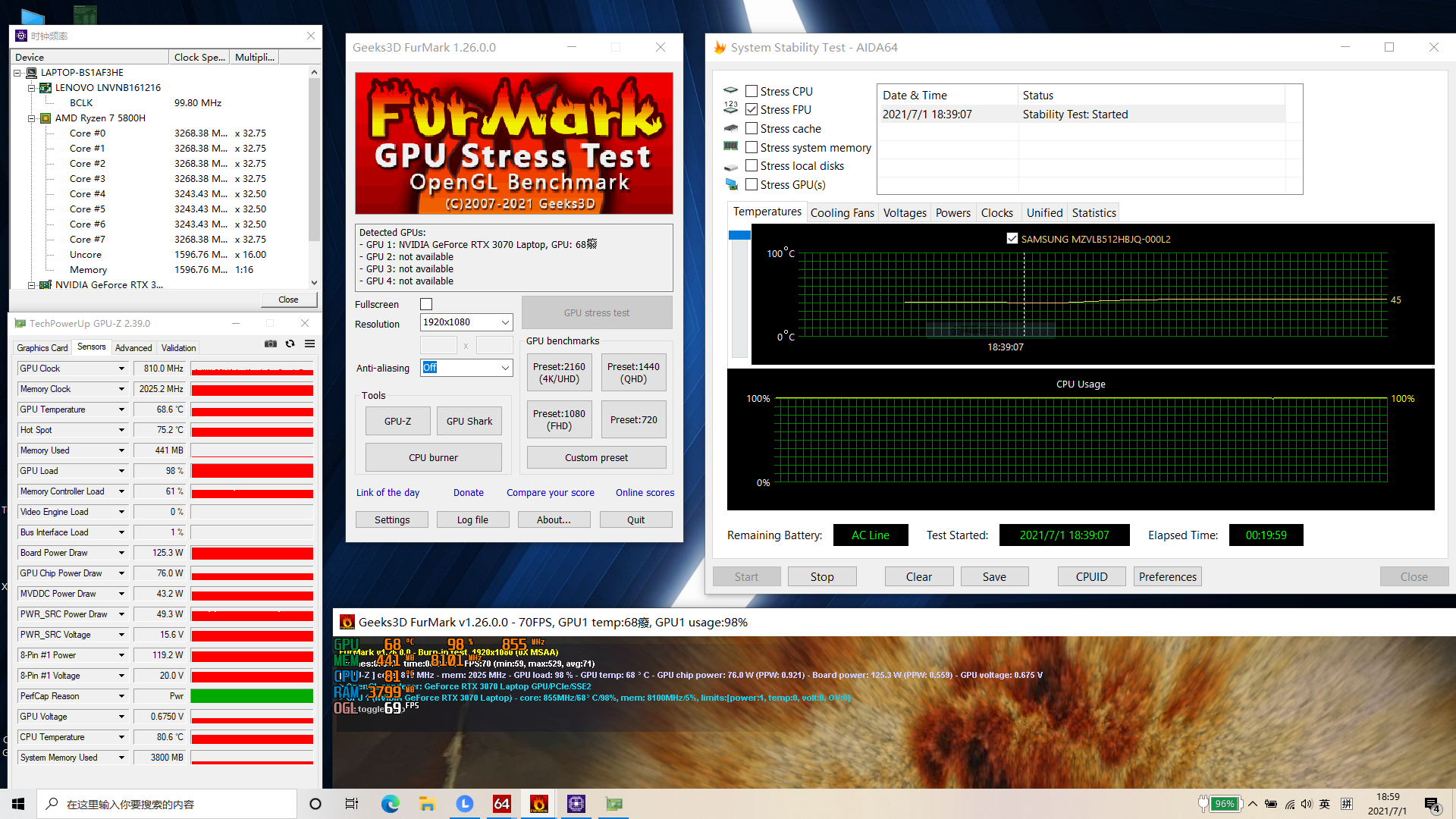1456x819 pixels.
Task: Collapse AMD Ryzen 7 5800H node
Action: (32, 118)
